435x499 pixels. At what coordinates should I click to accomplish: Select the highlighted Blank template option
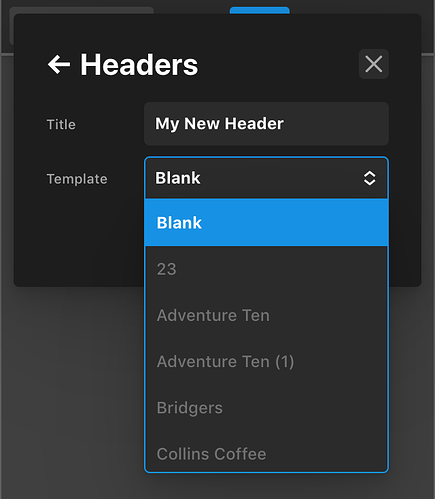click(266, 223)
